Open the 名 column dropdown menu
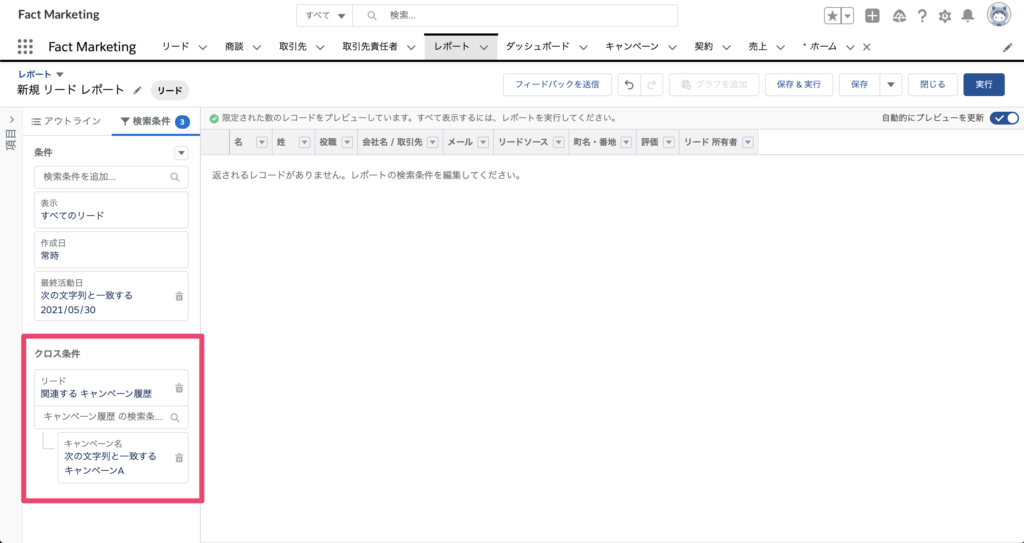 point(262,142)
